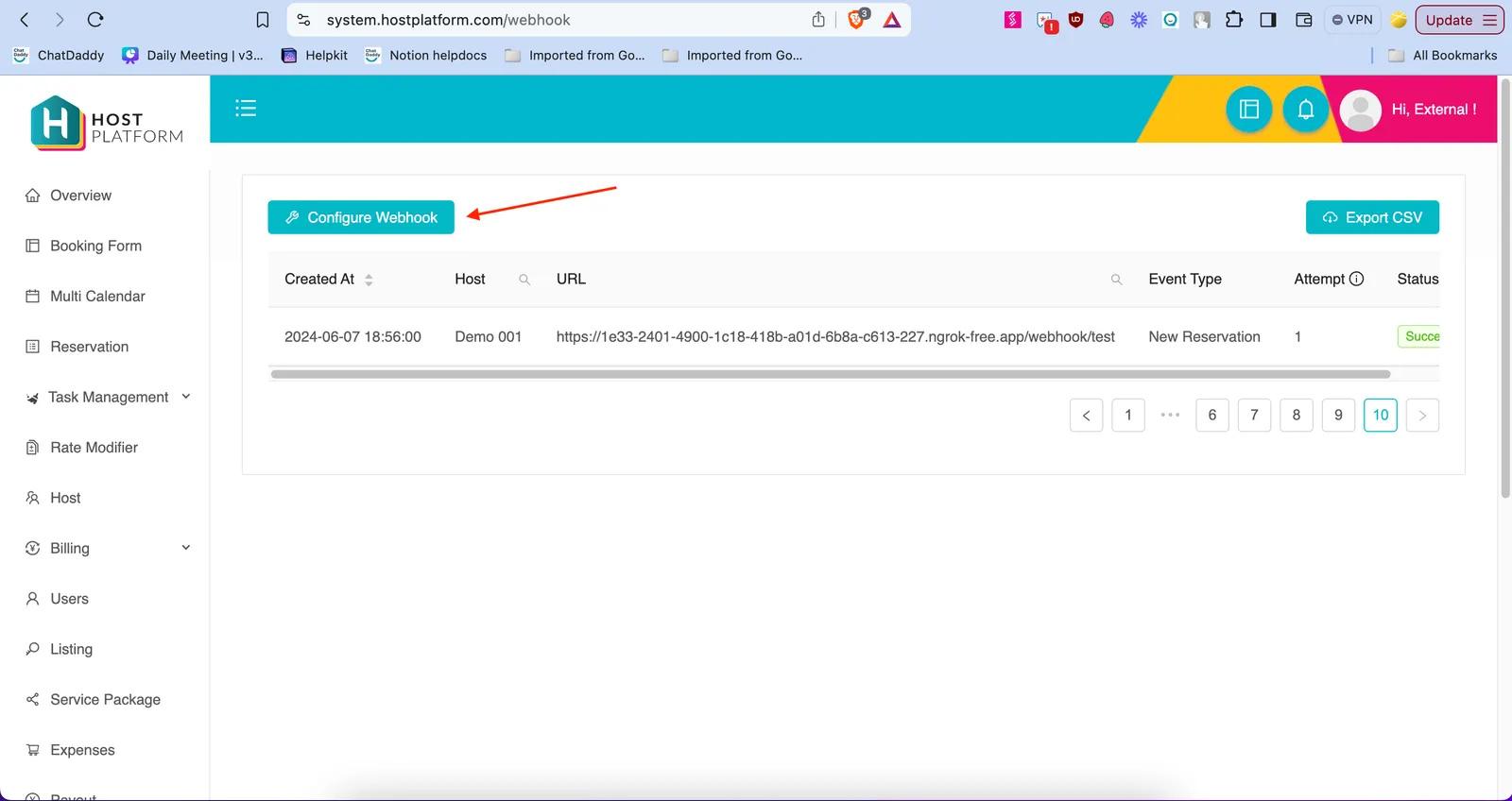Toggle the VPN button in browser toolbar
This screenshot has width=1512, height=801.
coord(1351,20)
